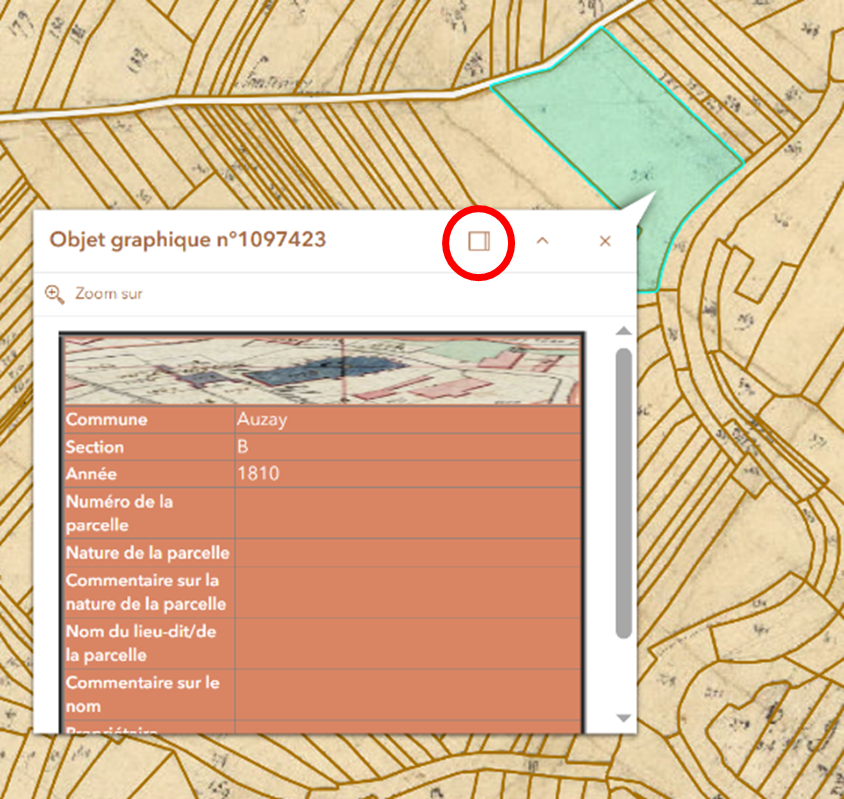Select the 'Numéro de la parcelle' row label

pyautogui.click(x=118, y=513)
